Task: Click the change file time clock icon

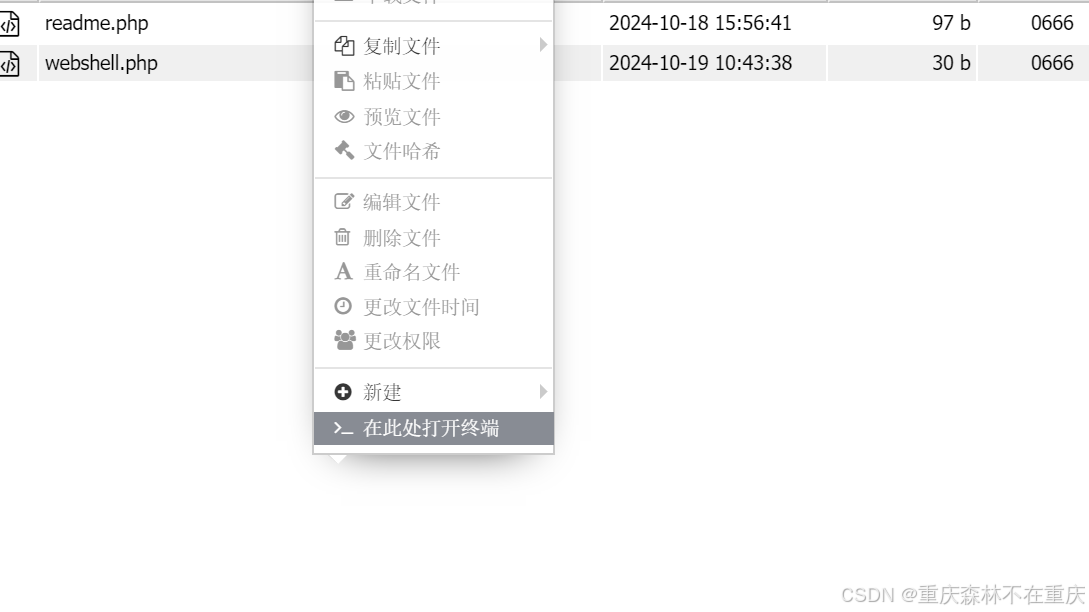Action: pos(343,306)
